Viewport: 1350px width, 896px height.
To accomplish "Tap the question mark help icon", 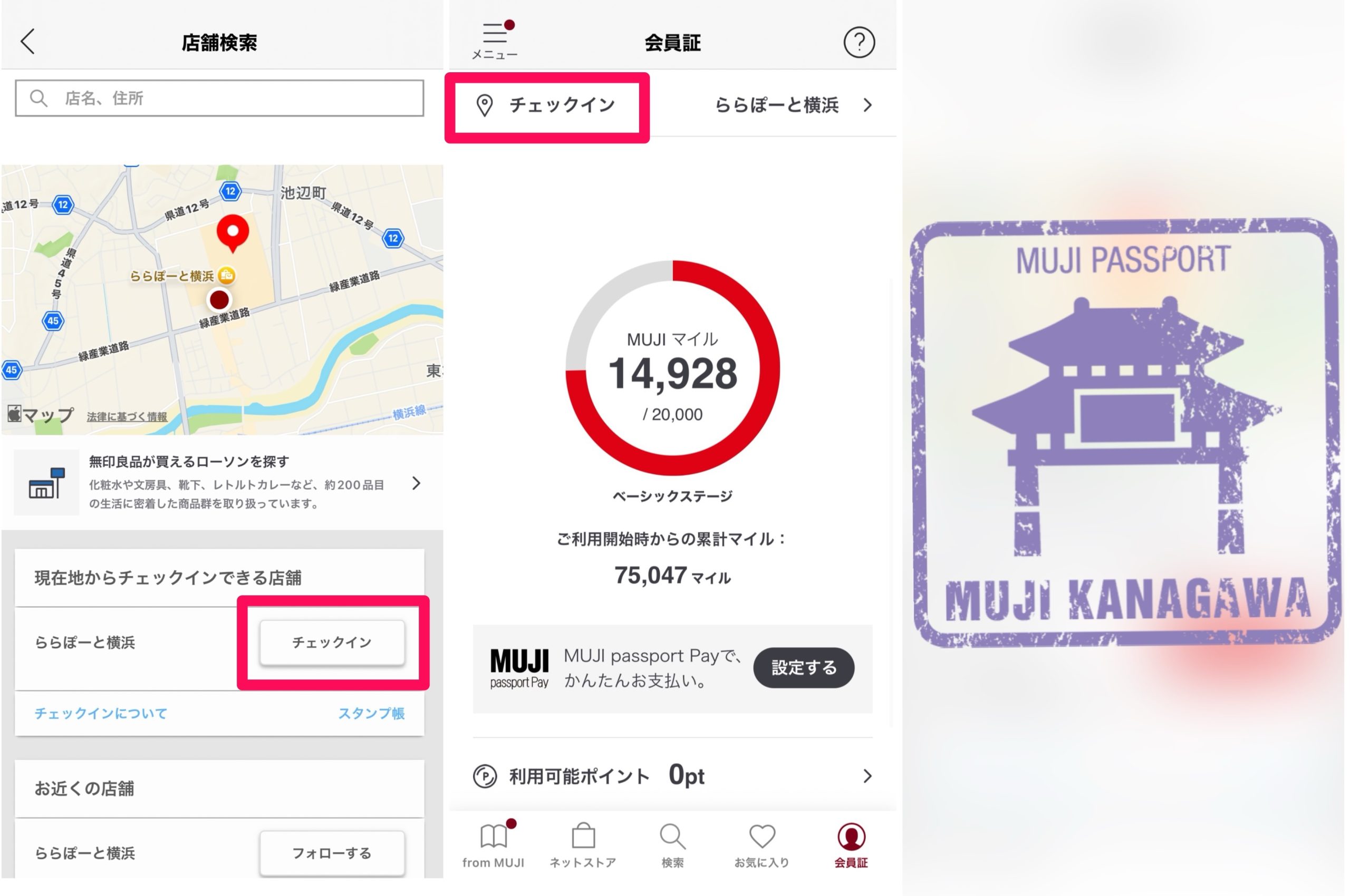I will point(859,42).
